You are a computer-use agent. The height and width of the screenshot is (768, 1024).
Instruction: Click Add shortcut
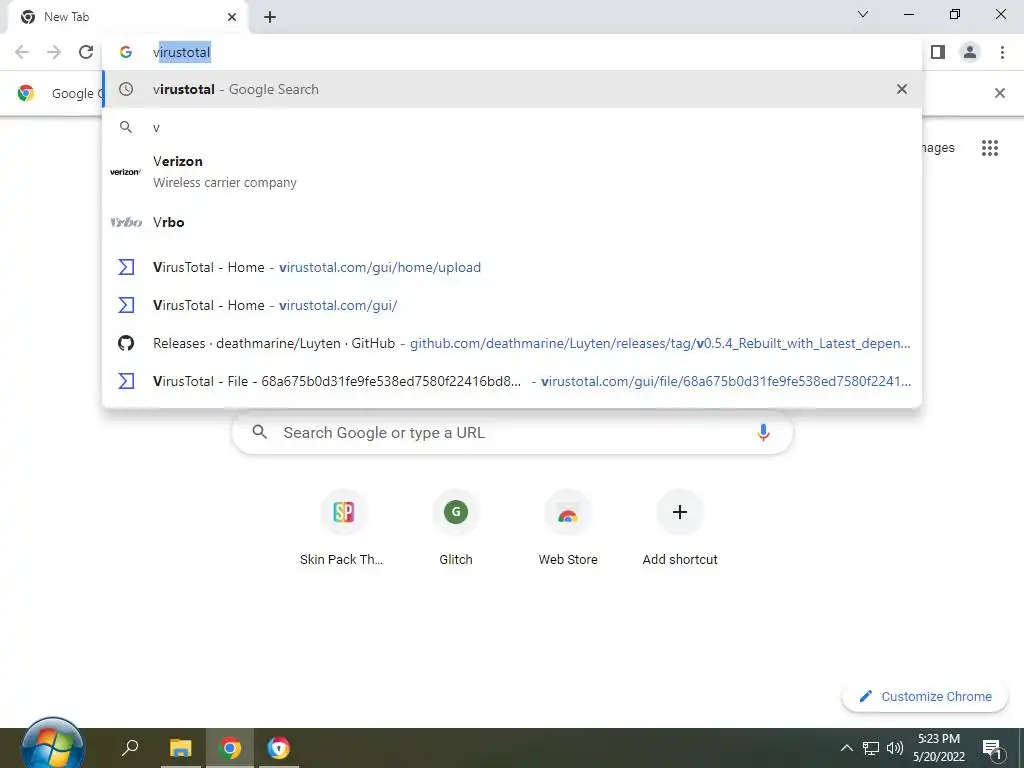pos(680,528)
